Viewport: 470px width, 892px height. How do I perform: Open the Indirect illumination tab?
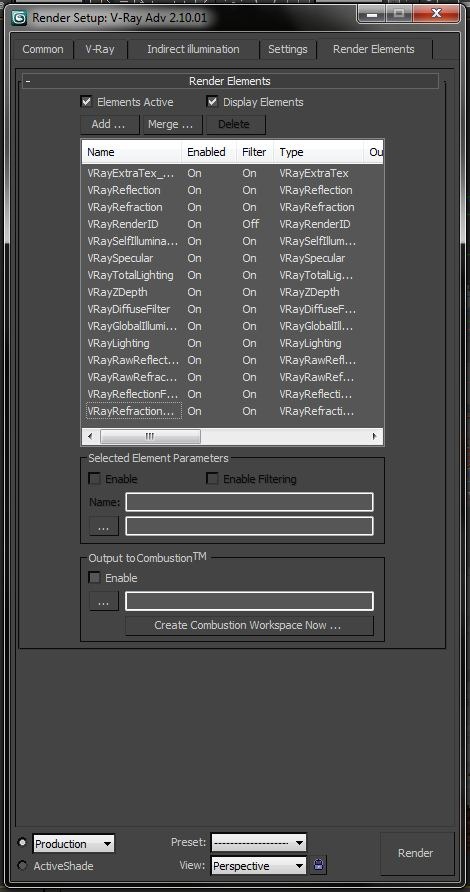point(193,49)
